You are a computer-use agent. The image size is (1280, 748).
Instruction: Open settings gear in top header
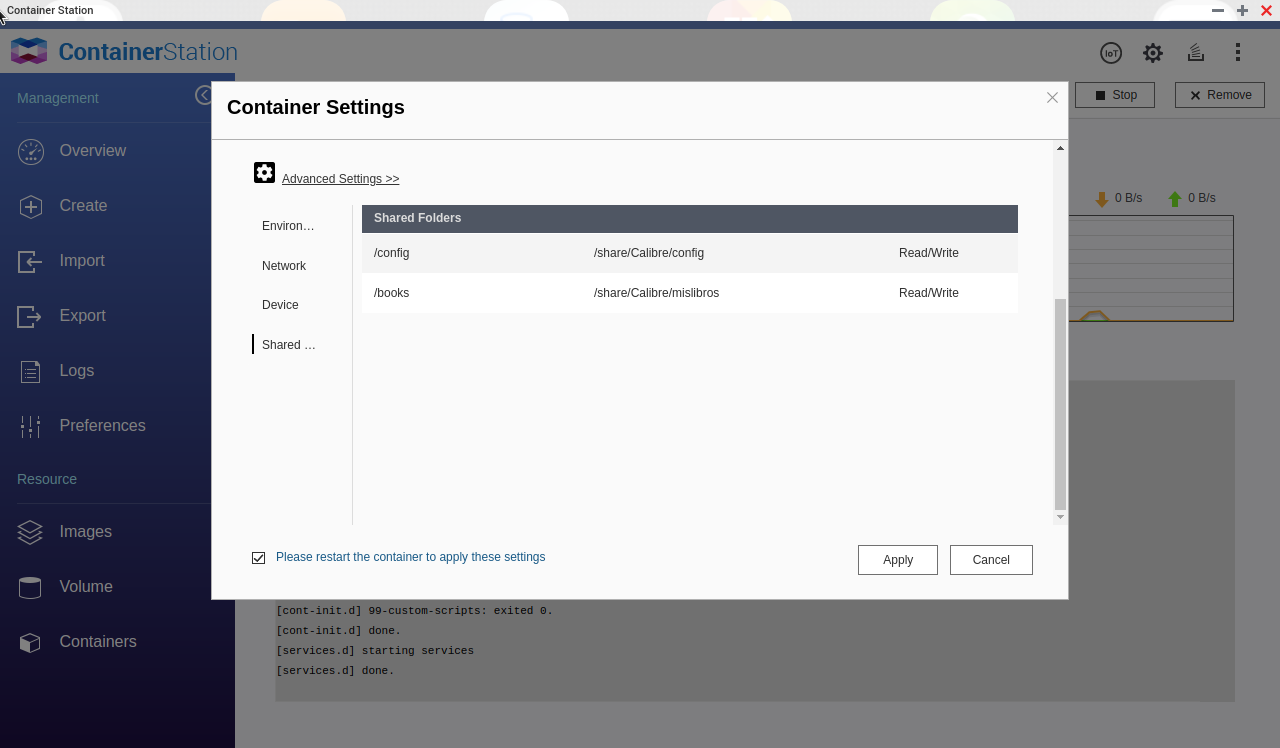pyautogui.click(x=1153, y=53)
